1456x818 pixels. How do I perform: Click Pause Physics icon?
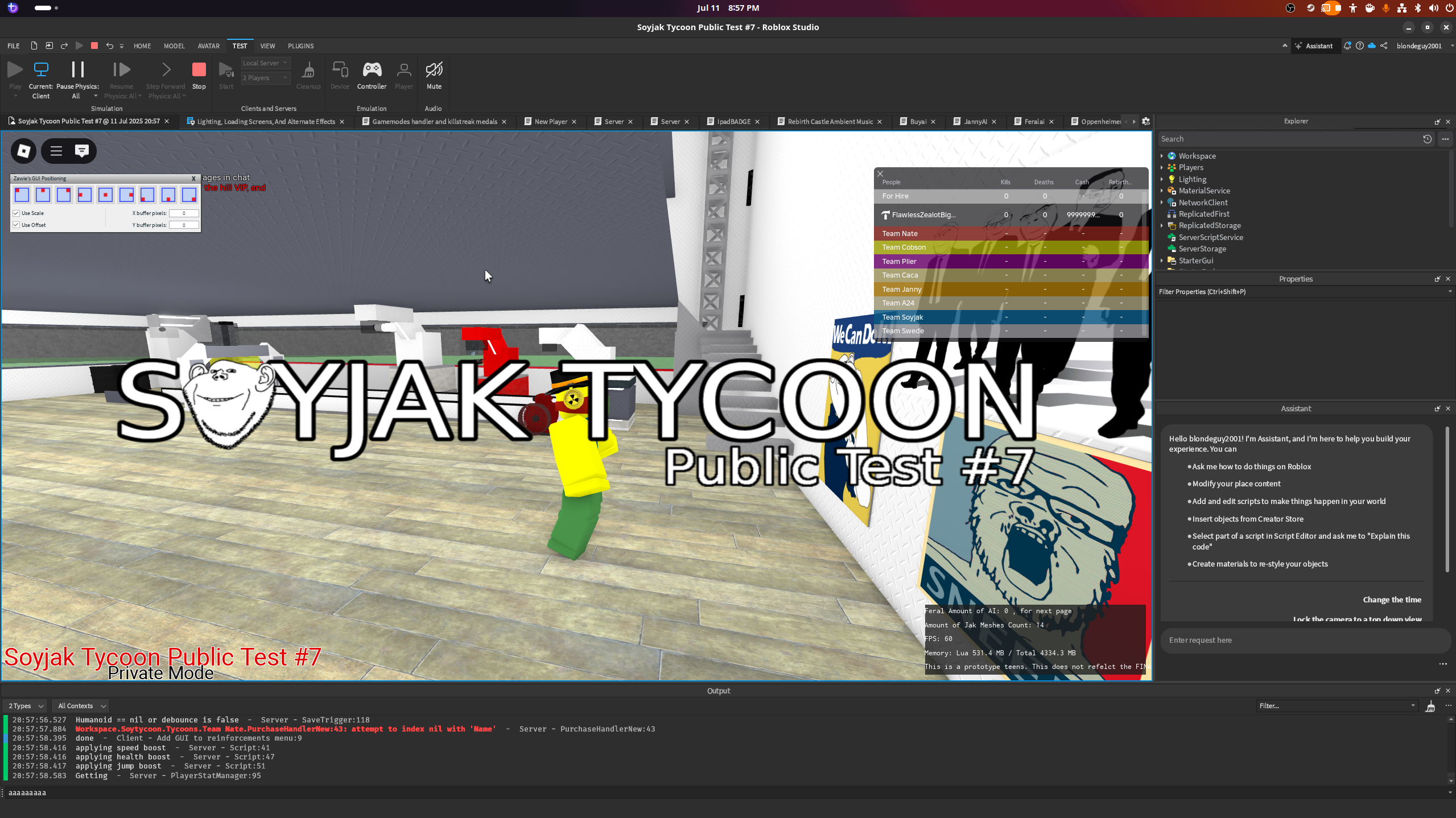[x=77, y=69]
